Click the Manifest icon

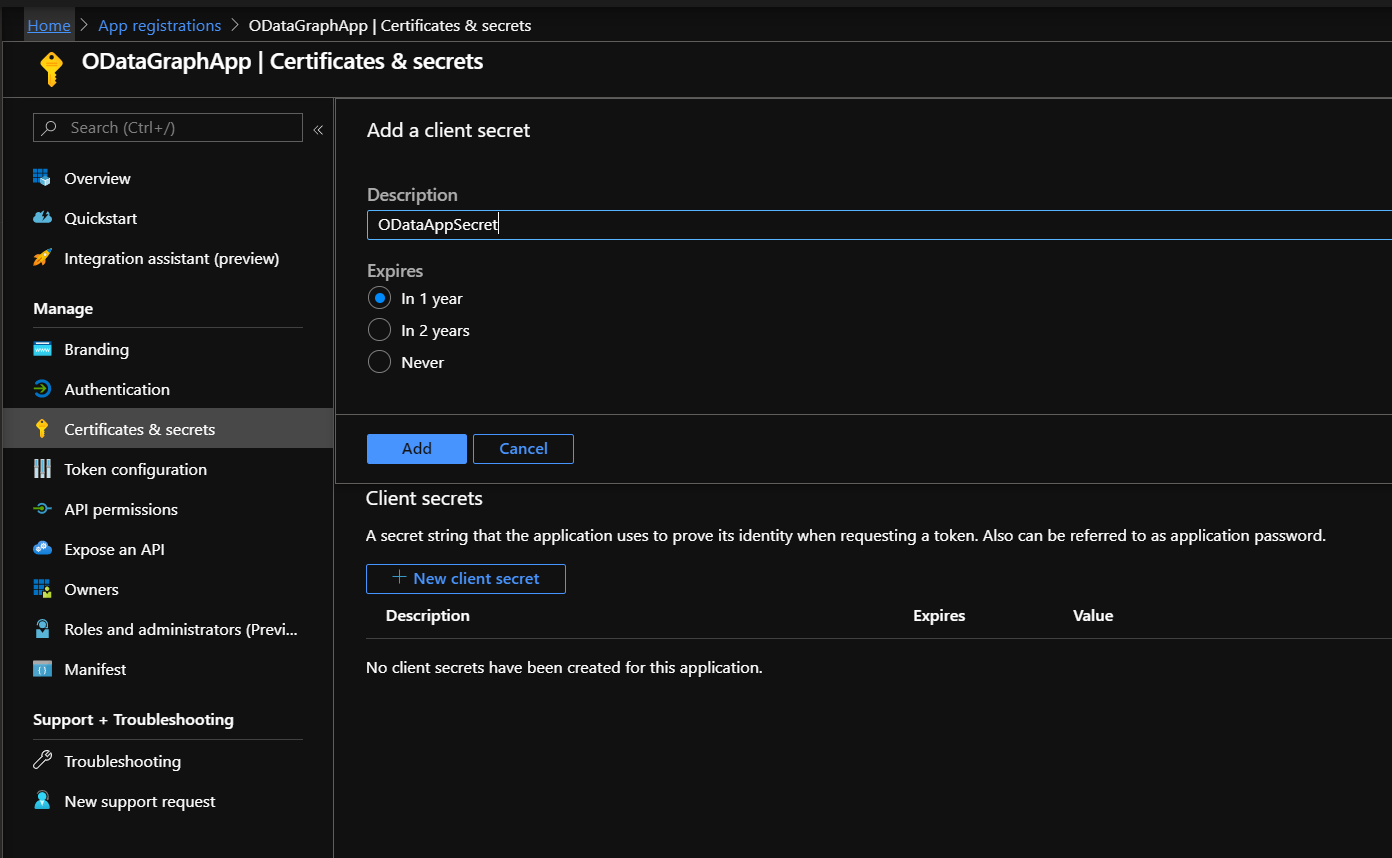pos(42,669)
